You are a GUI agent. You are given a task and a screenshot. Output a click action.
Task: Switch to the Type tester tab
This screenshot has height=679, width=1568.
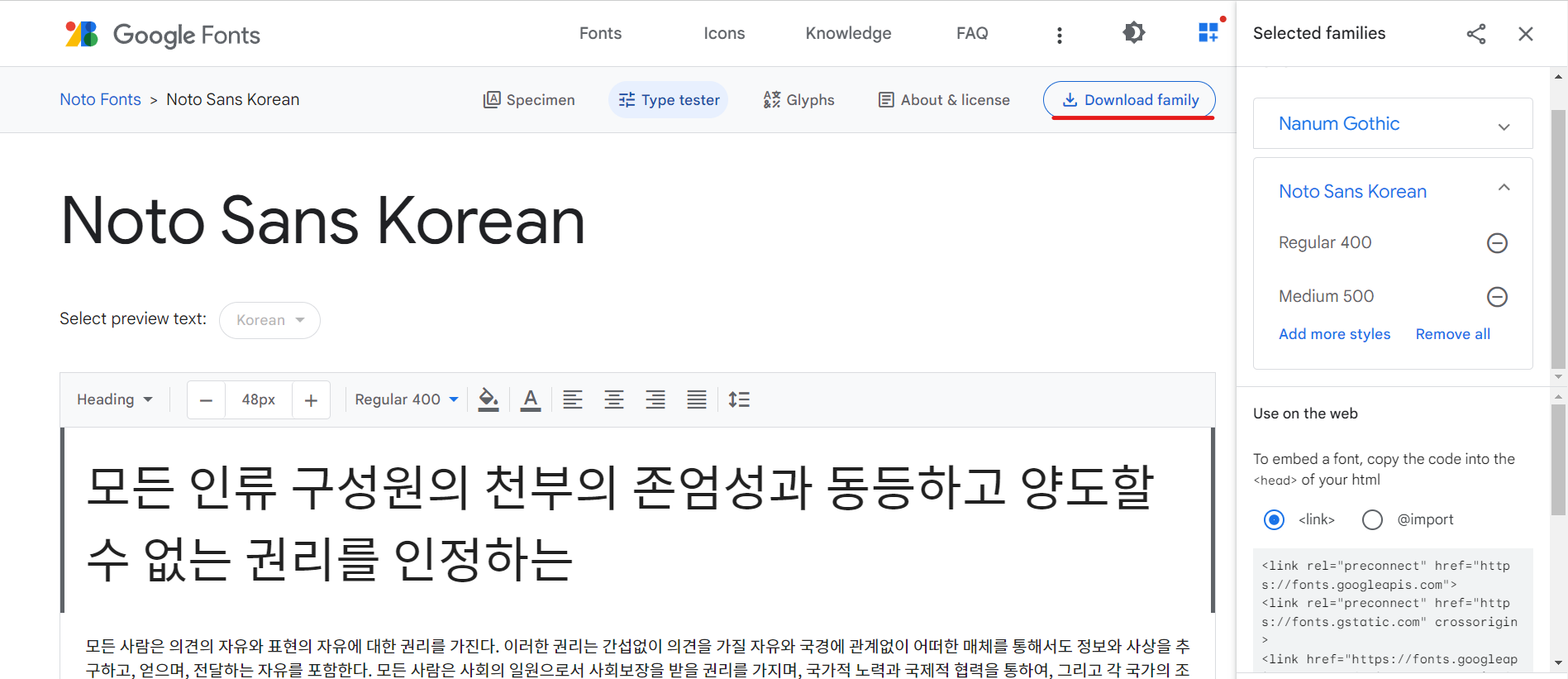(x=669, y=100)
